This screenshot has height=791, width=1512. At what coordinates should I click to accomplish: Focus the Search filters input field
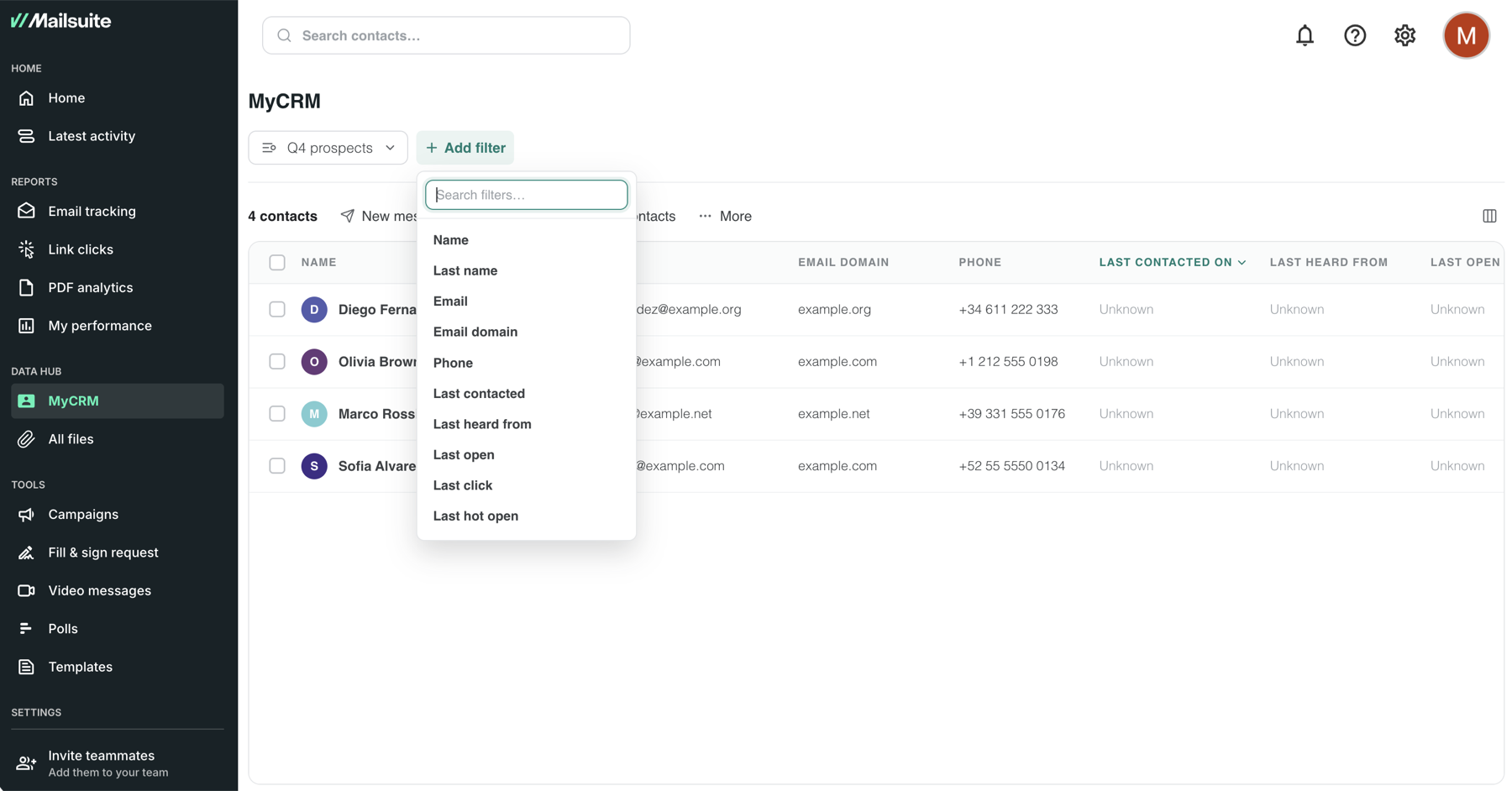pos(527,195)
